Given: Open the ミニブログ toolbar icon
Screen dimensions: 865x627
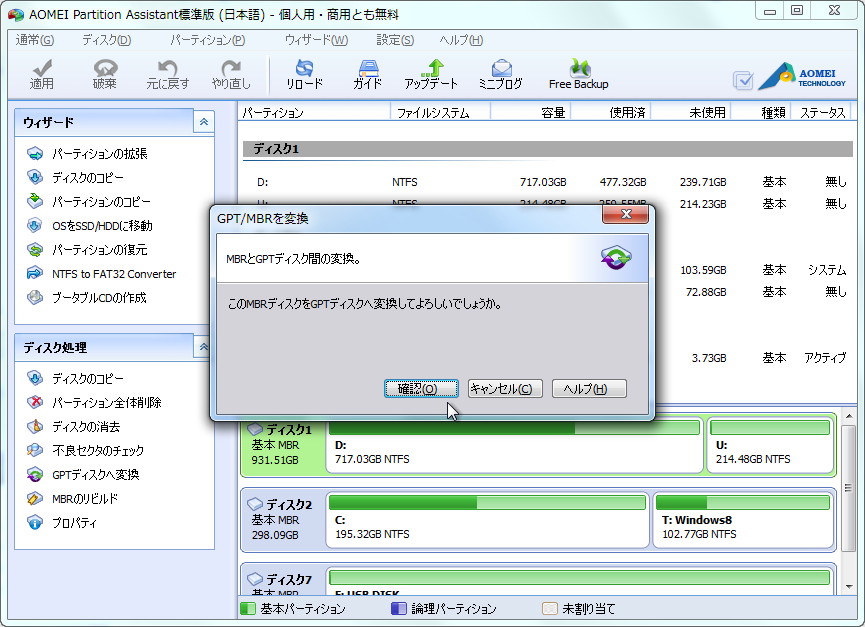Looking at the screenshot, I should point(500,72).
